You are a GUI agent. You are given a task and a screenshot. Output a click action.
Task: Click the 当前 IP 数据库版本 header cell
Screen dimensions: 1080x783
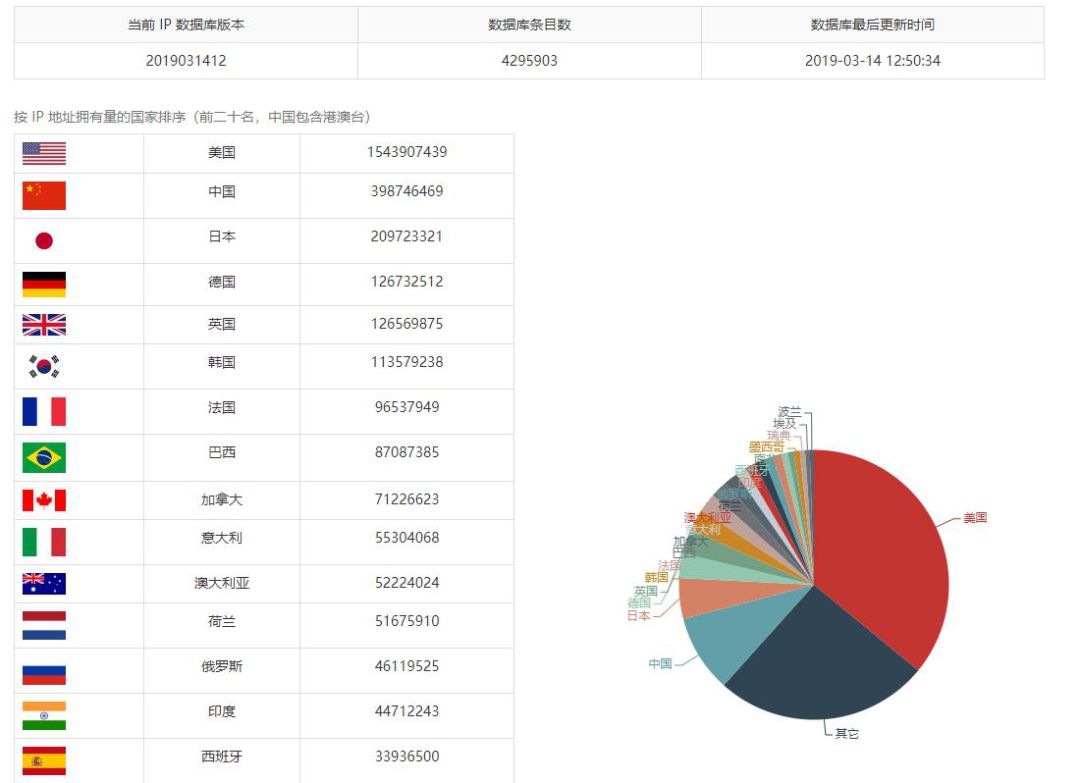tap(186, 25)
